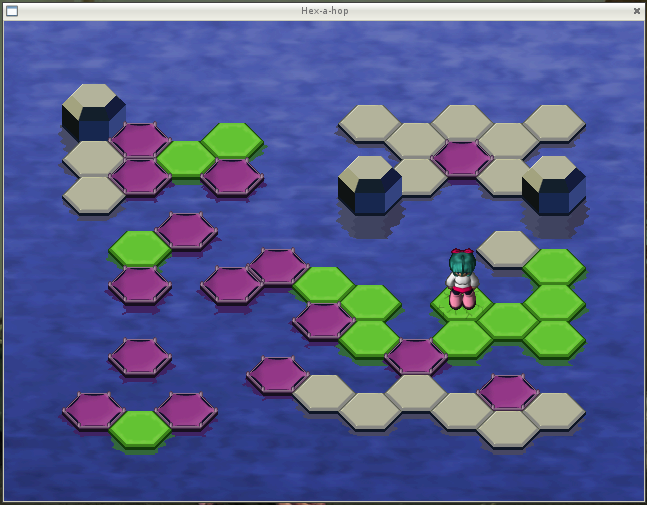
Task: Select the purple tile at the grey path's left end
Action: click(278, 375)
